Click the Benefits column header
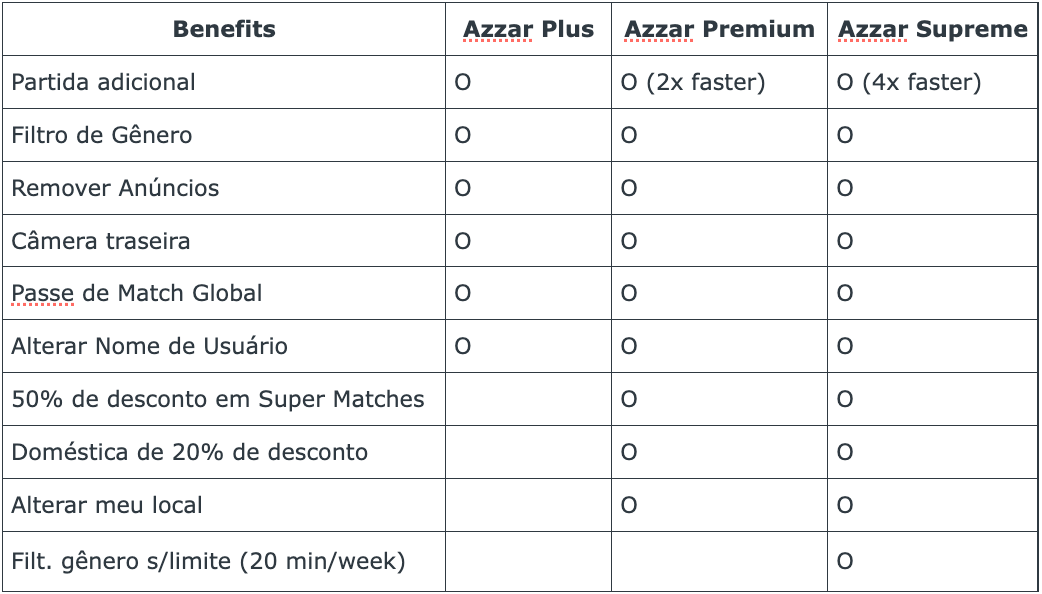Screen dimensions: 1042x594 coord(224,29)
